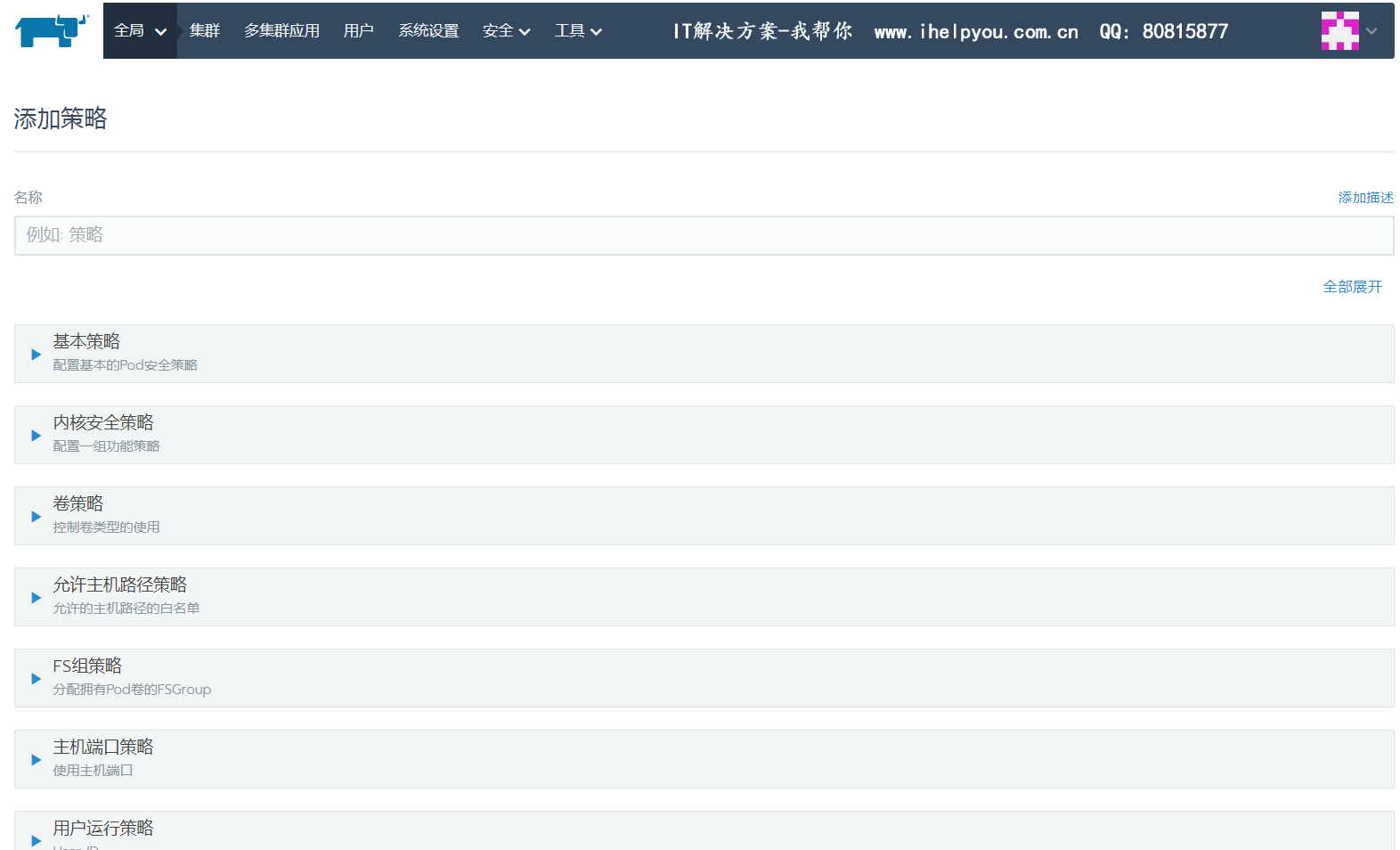
Task: Click the 基本策略 heading text
Action: 86,341
